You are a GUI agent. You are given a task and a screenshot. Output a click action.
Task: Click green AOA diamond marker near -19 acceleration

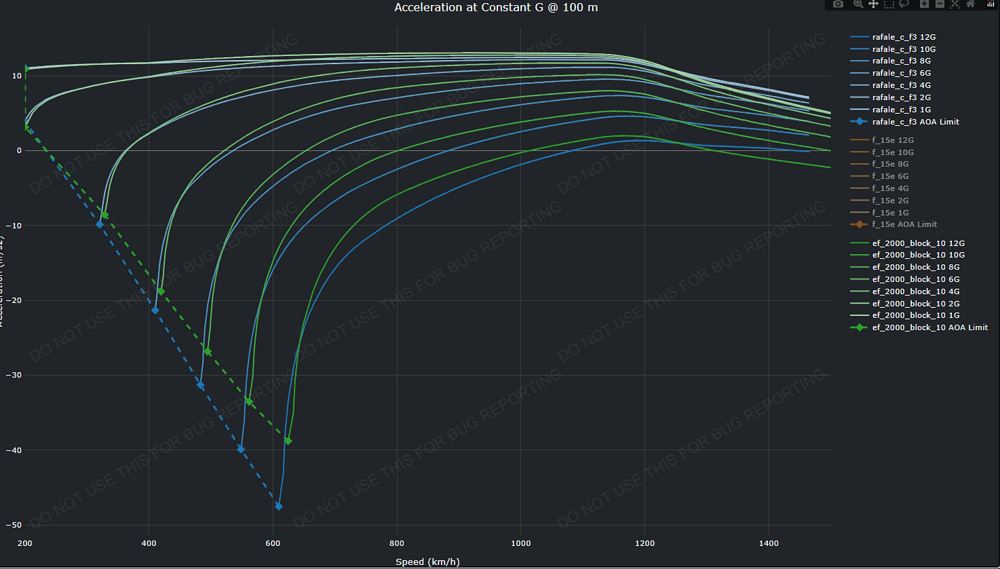click(x=161, y=292)
